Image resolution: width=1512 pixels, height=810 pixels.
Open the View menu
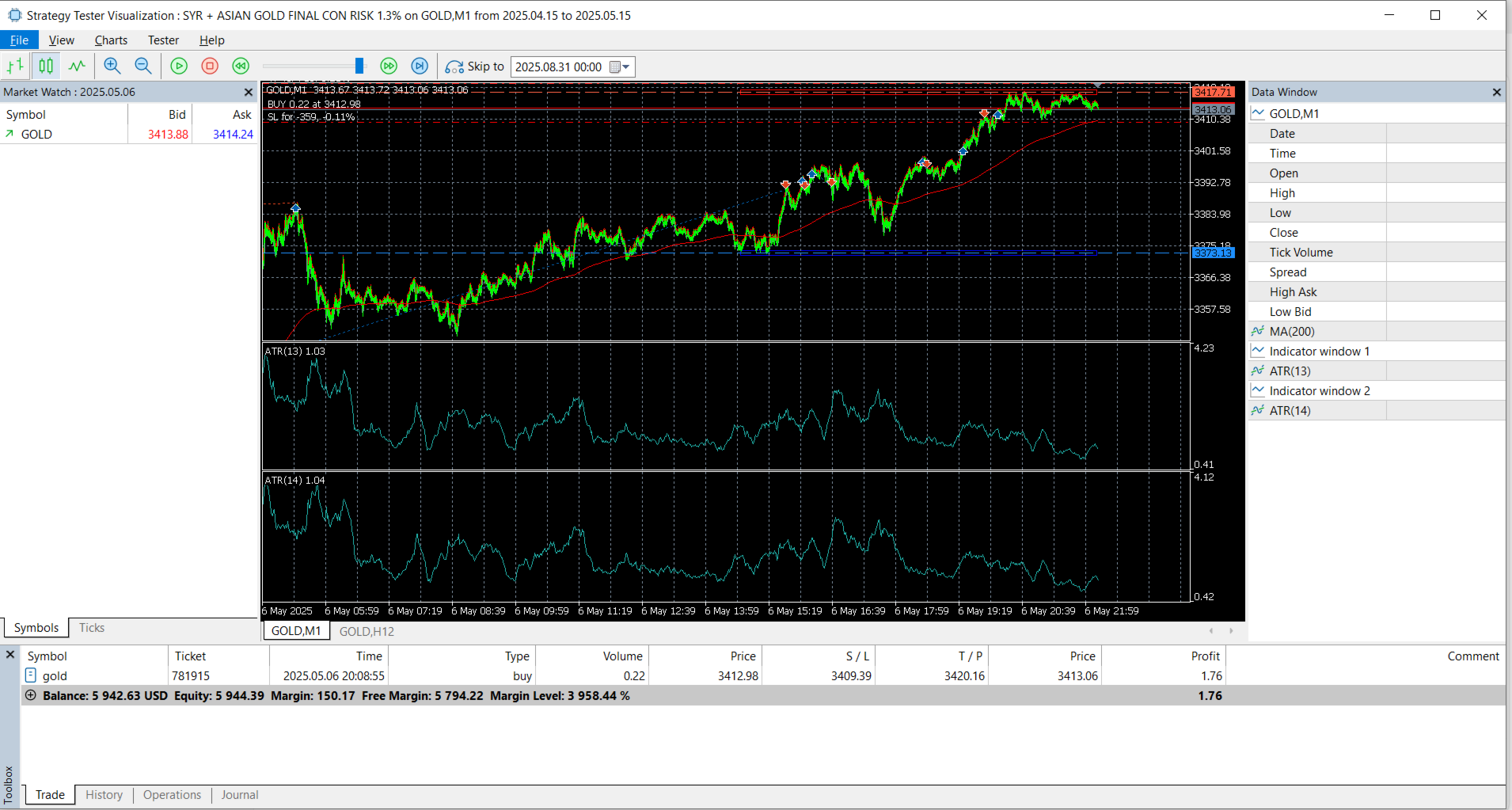click(x=61, y=40)
